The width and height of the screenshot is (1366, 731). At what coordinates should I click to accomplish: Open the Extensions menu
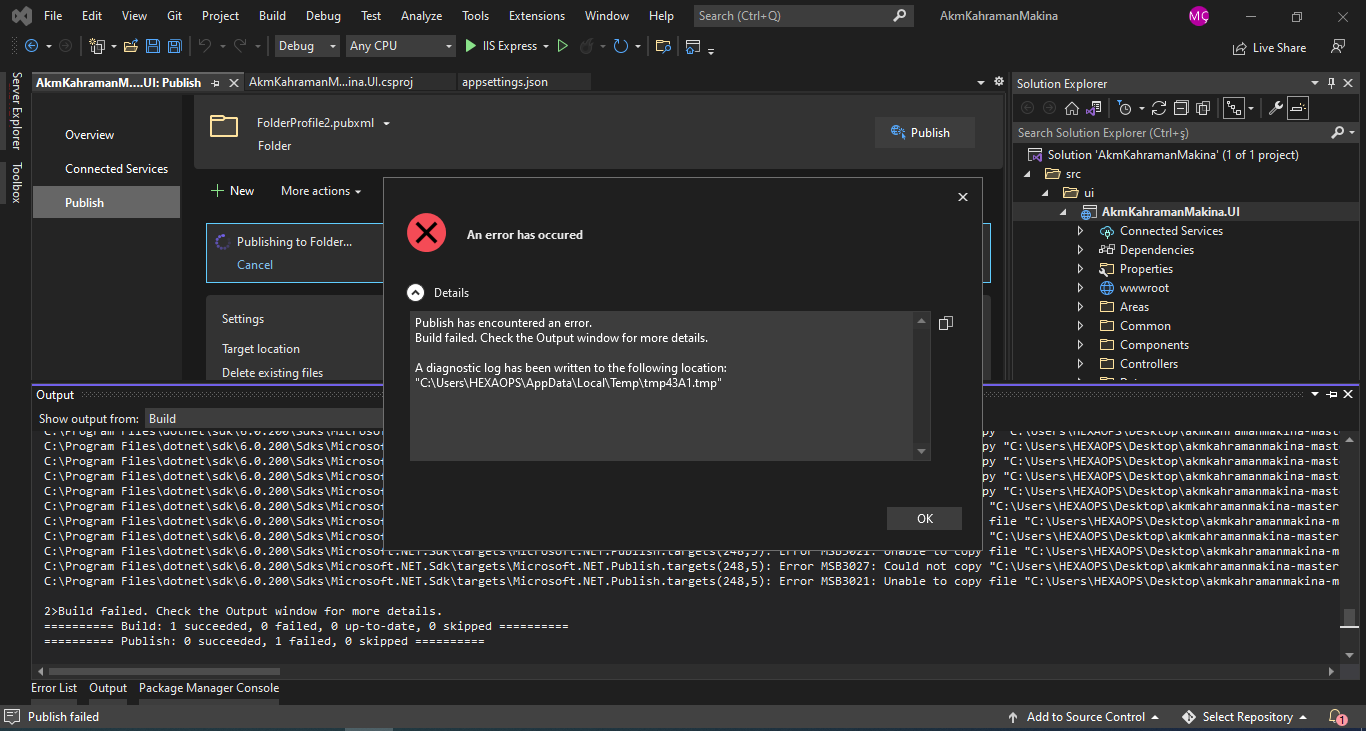point(537,16)
